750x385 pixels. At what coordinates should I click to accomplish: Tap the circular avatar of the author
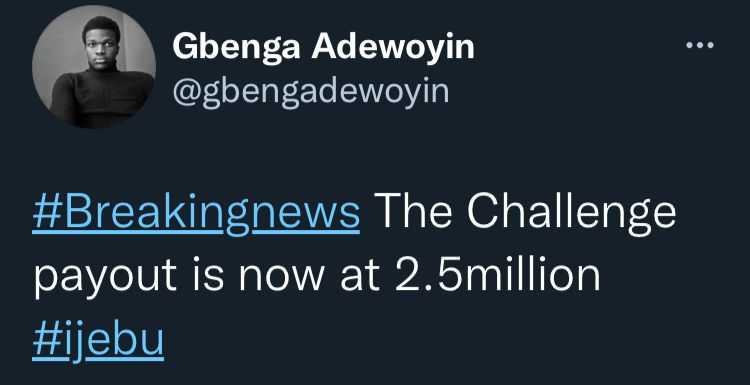tap(94, 66)
